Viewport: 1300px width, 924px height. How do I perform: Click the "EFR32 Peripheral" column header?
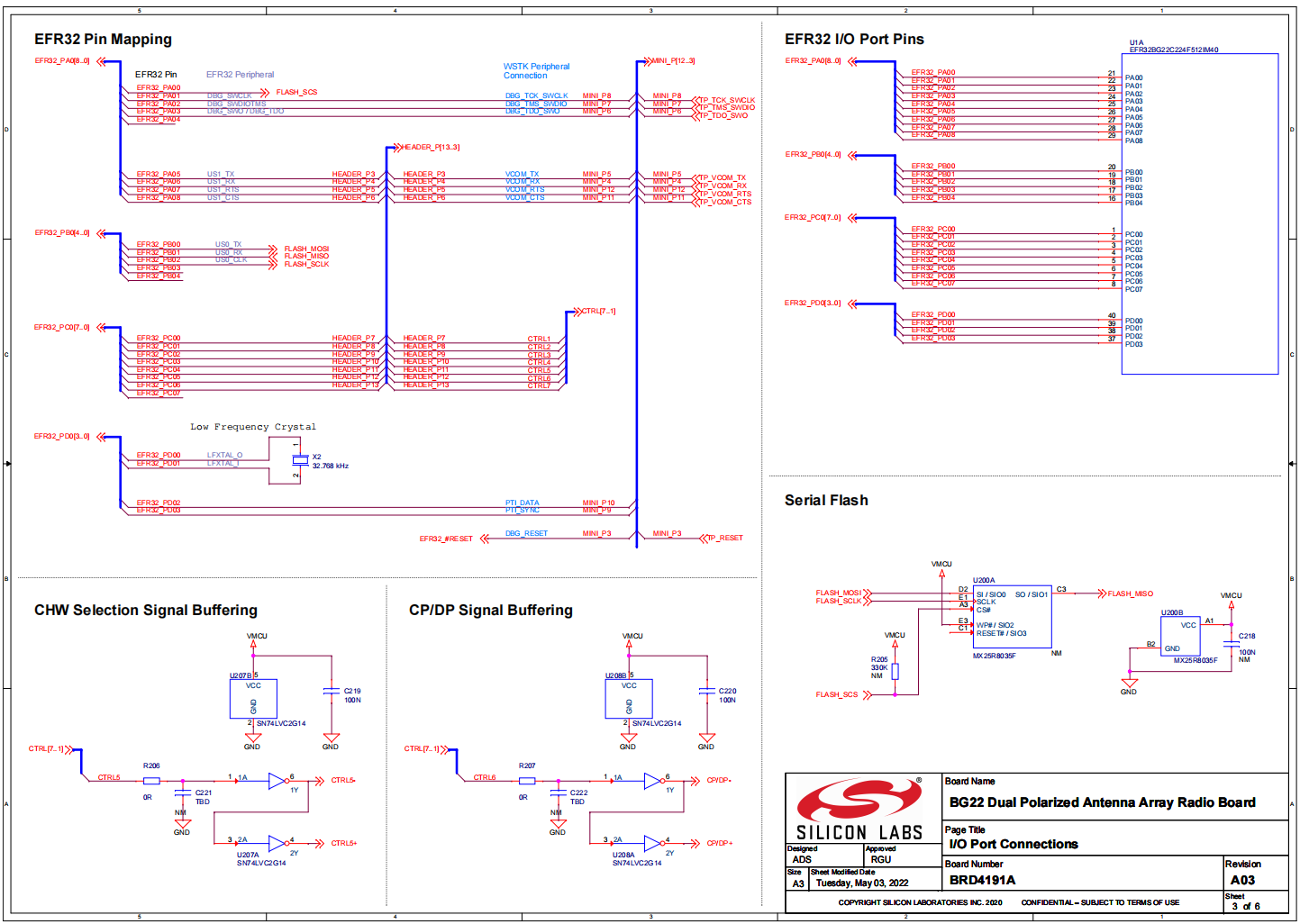[241, 75]
